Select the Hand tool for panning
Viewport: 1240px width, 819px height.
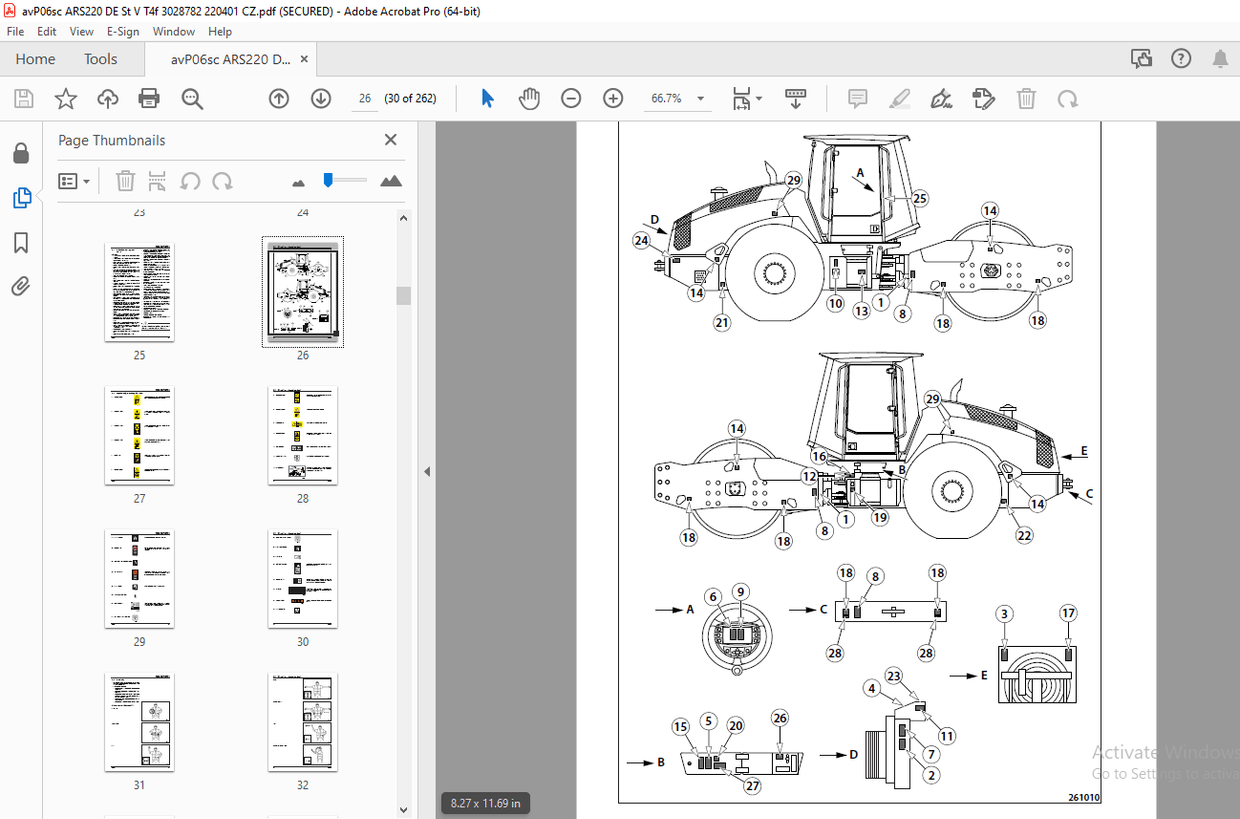click(529, 98)
